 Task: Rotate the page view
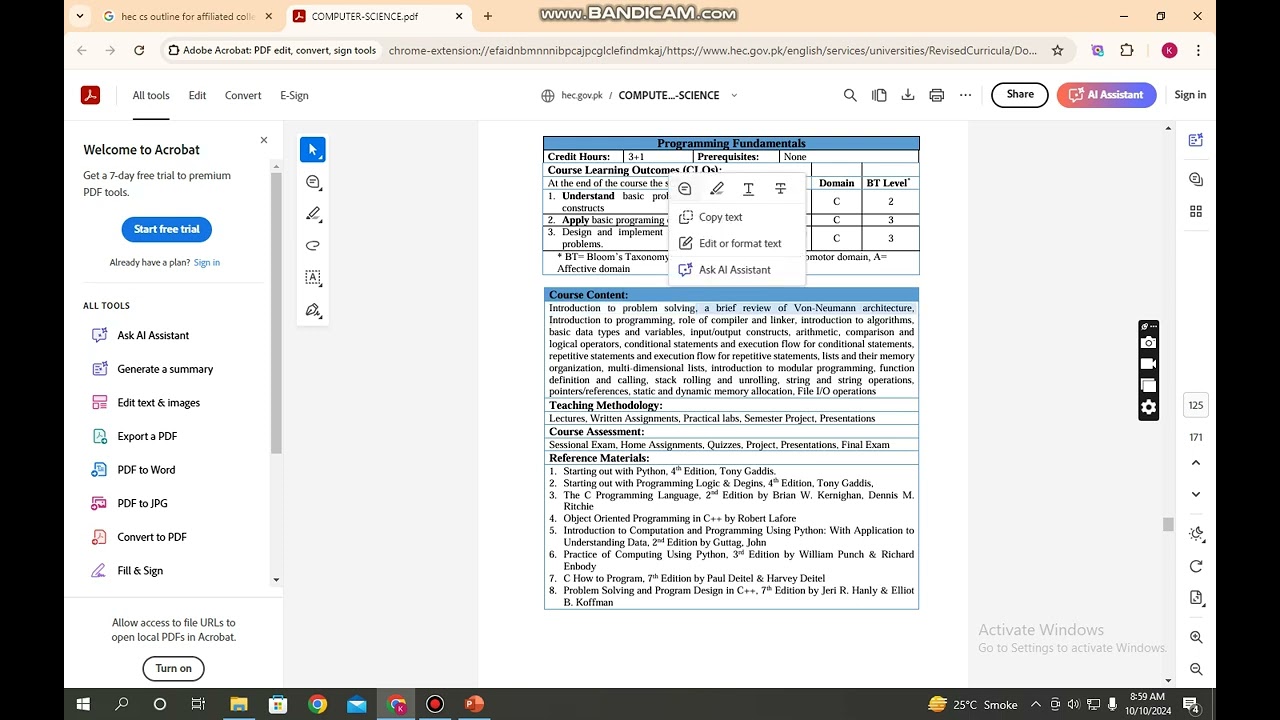pyautogui.click(x=1196, y=566)
